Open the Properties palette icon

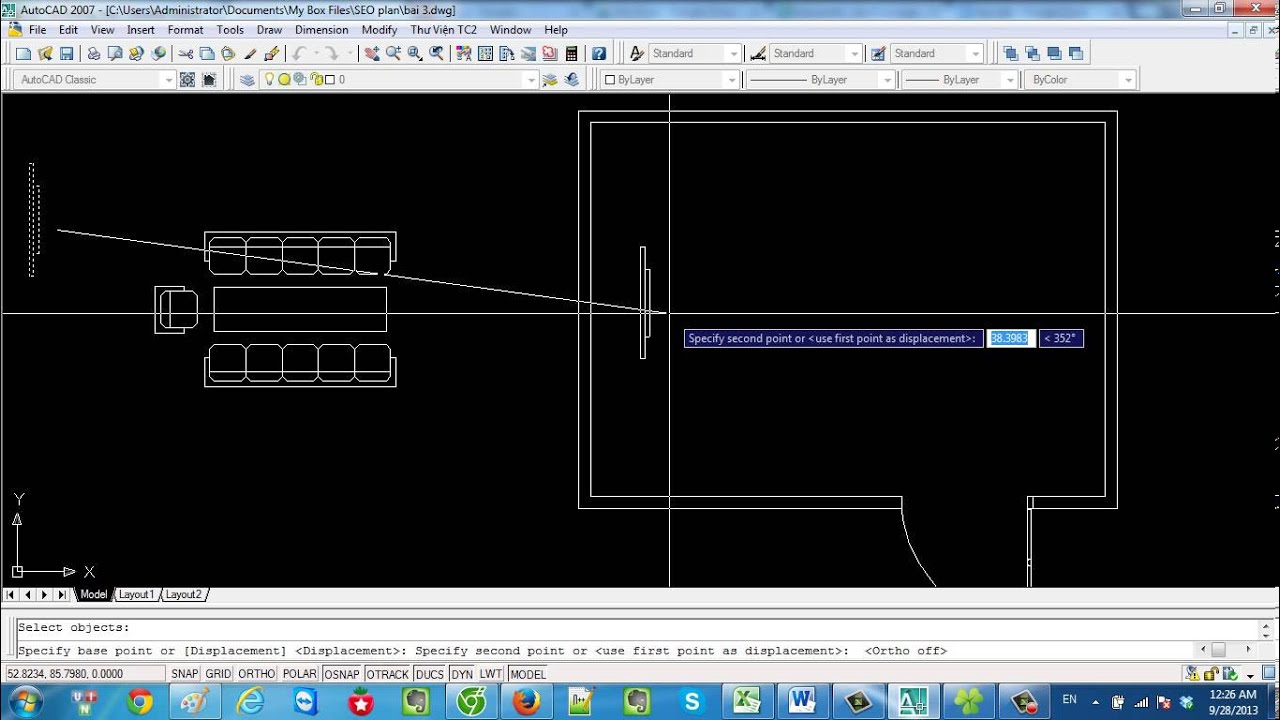coord(463,53)
